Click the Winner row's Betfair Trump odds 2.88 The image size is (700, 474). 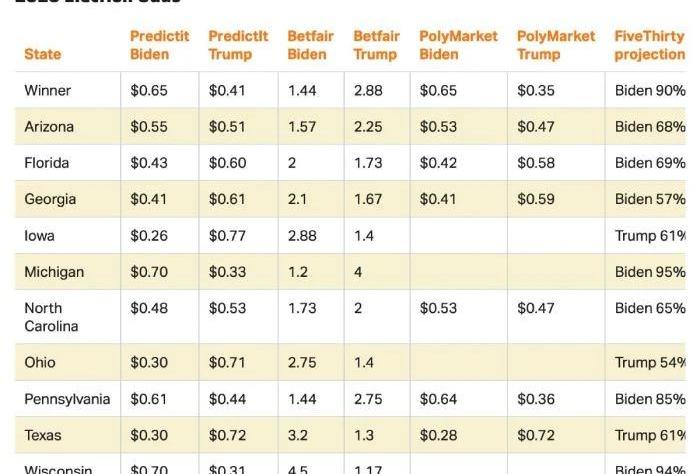(368, 91)
